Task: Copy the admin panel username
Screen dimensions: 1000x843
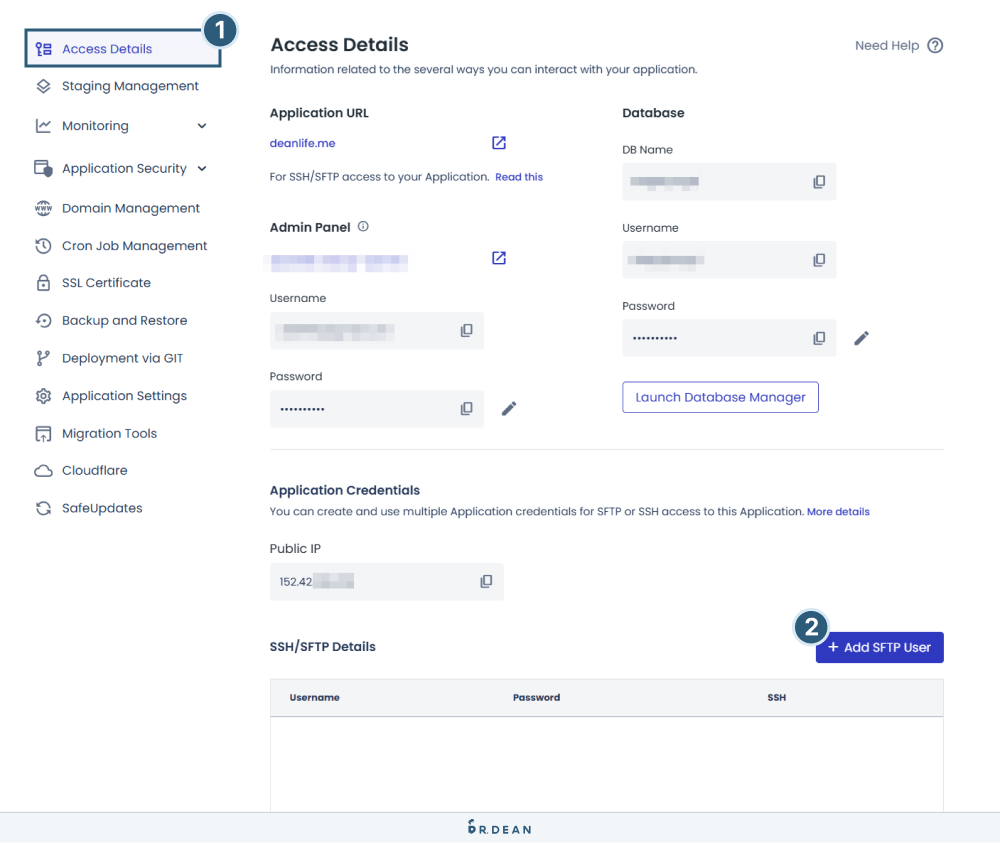Action: (x=466, y=330)
